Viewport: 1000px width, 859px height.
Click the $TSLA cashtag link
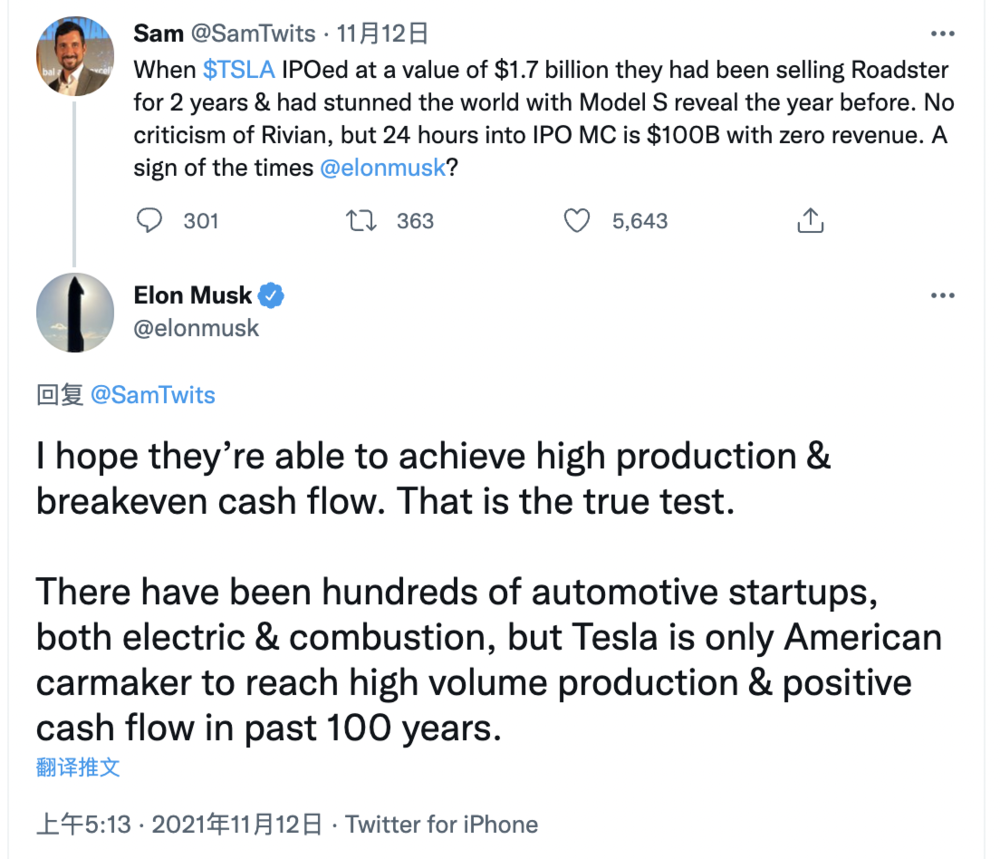point(238,72)
